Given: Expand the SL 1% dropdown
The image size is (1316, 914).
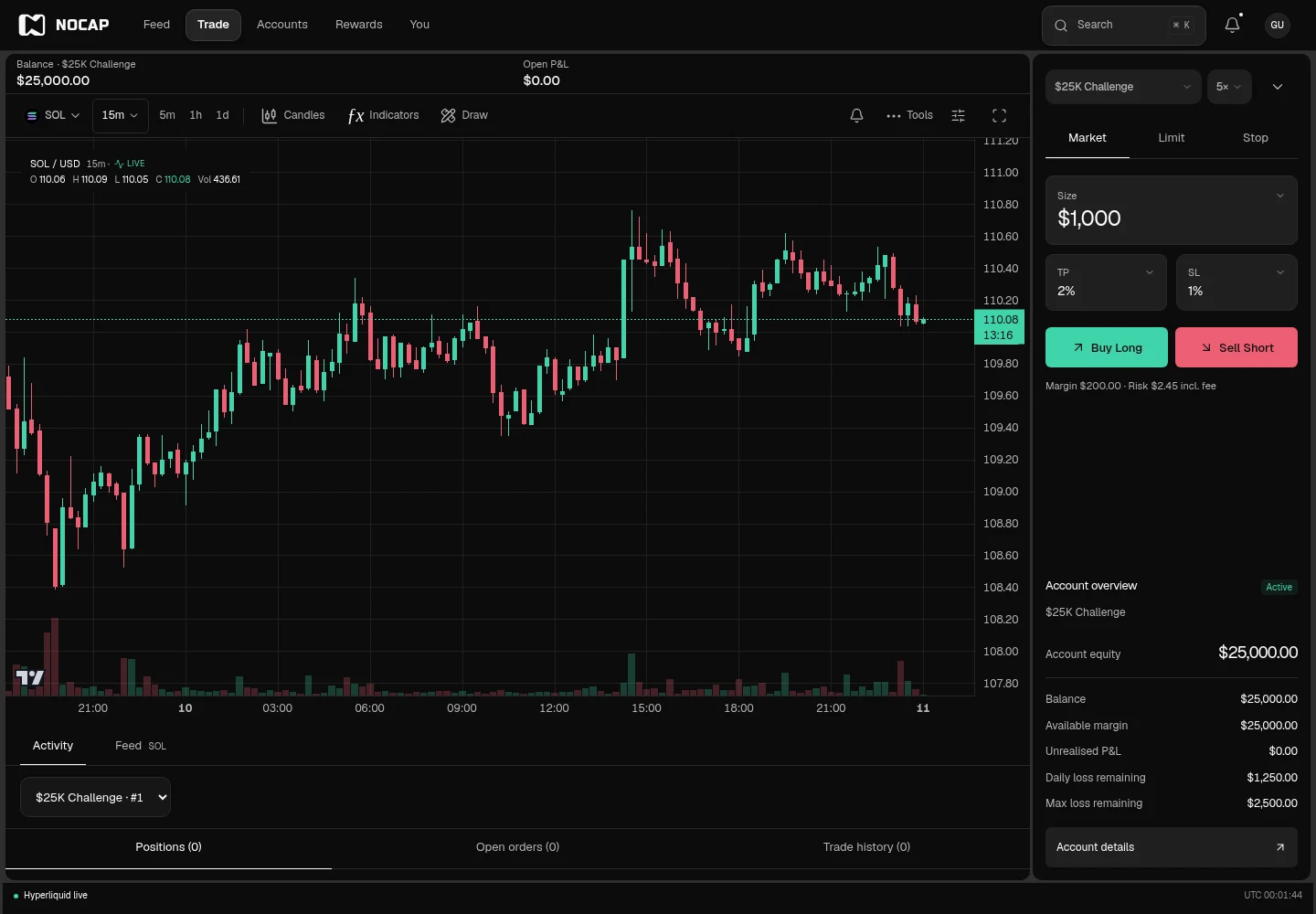Looking at the screenshot, I should [1236, 282].
